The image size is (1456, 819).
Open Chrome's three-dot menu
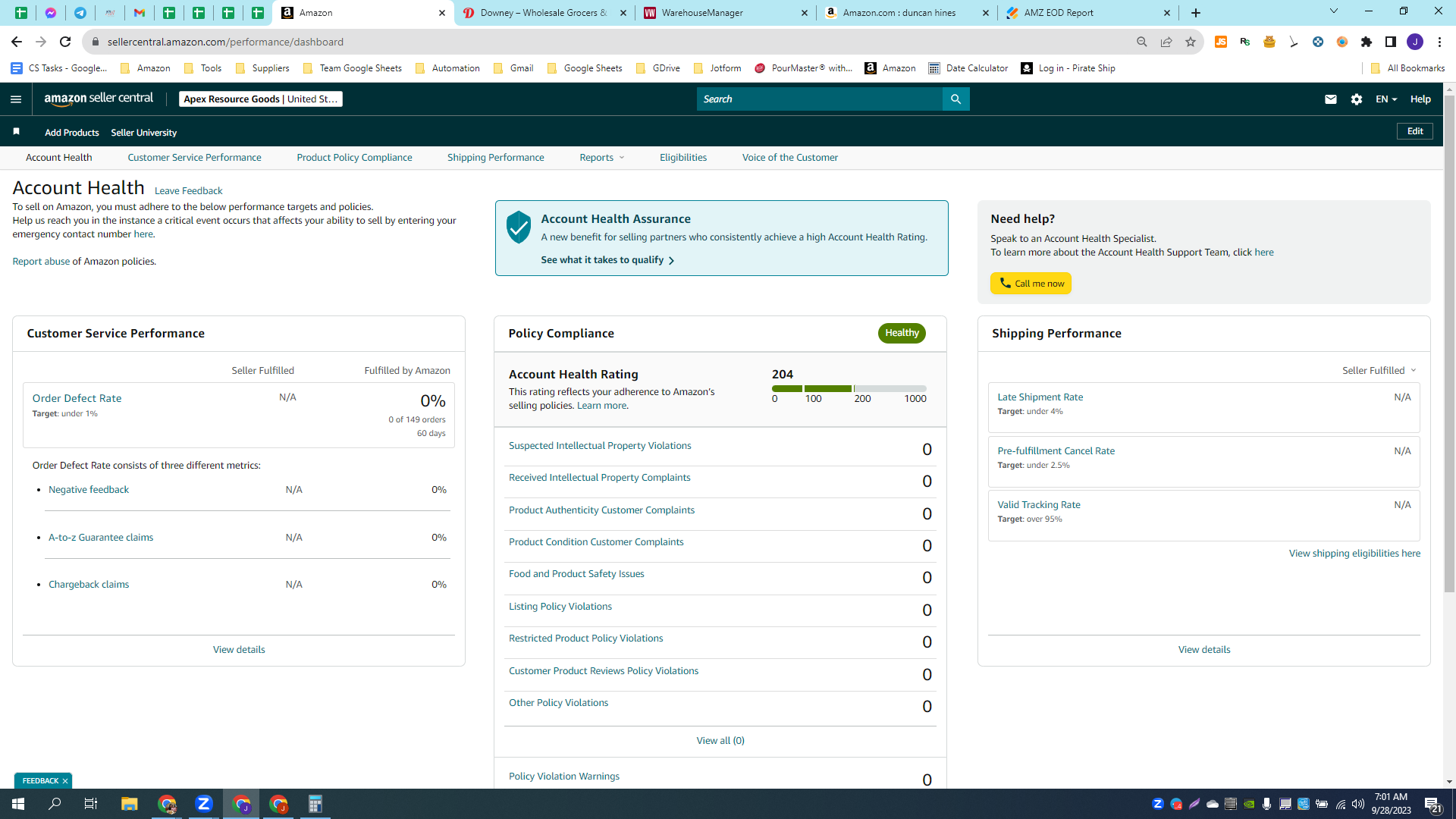[1439, 42]
